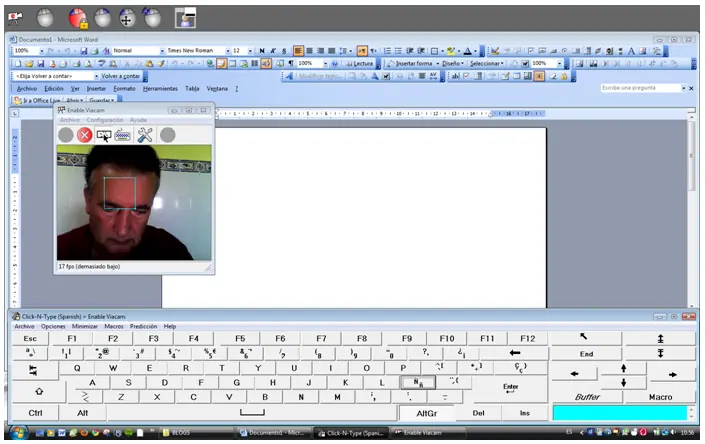
Task: Open Configuración menu in Enable Viacam
Action: point(105,120)
